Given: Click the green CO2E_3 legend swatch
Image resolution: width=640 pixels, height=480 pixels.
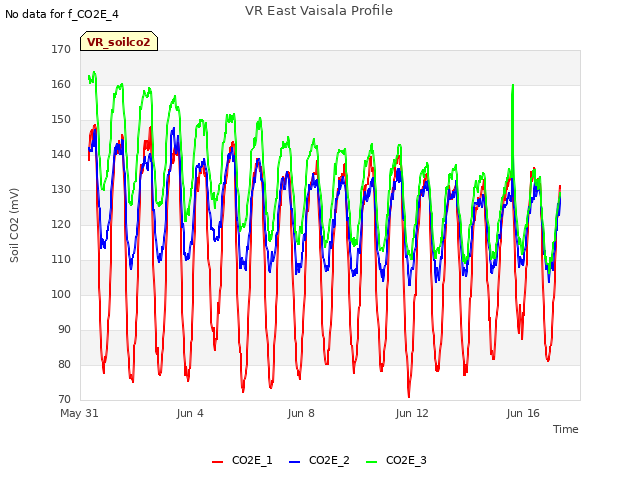Looking at the screenshot, I should 371,462.
